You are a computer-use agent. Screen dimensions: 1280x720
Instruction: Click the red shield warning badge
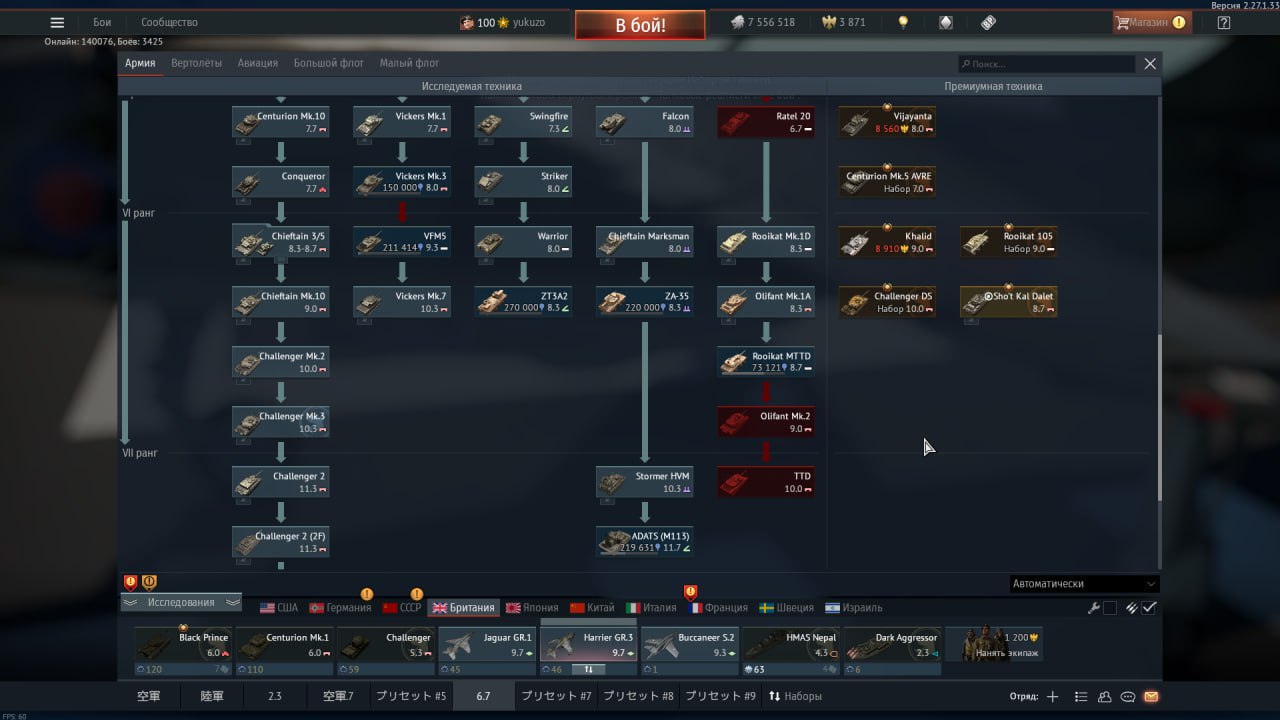tap(130, 582)
